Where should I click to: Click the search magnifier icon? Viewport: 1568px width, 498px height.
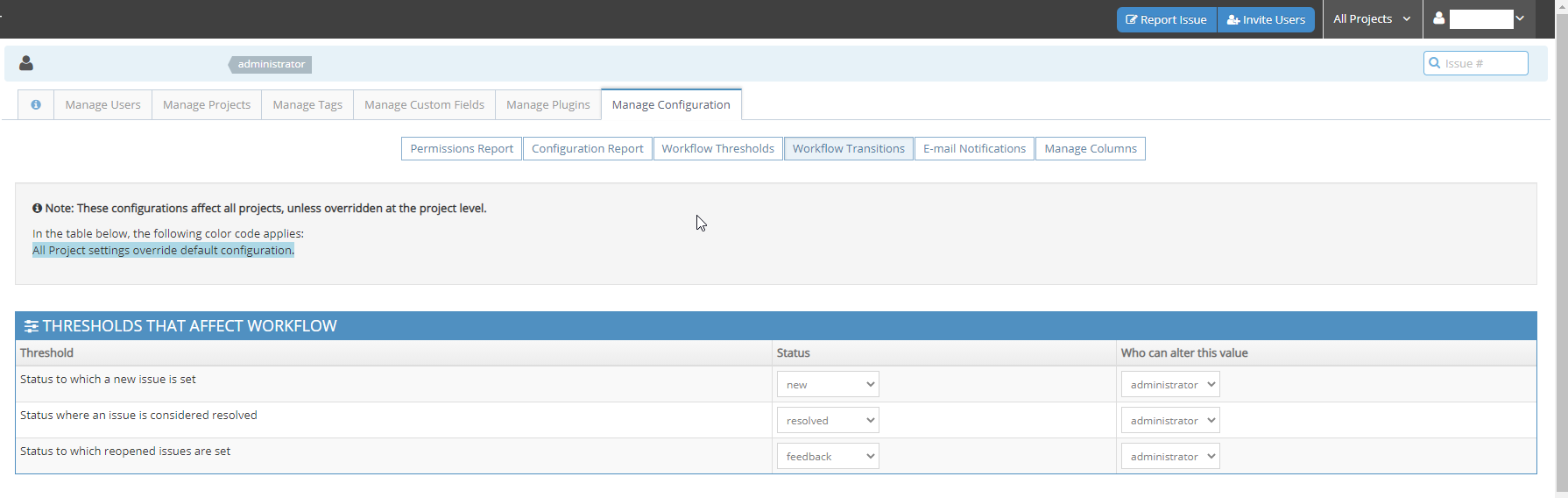point(1435,63)
